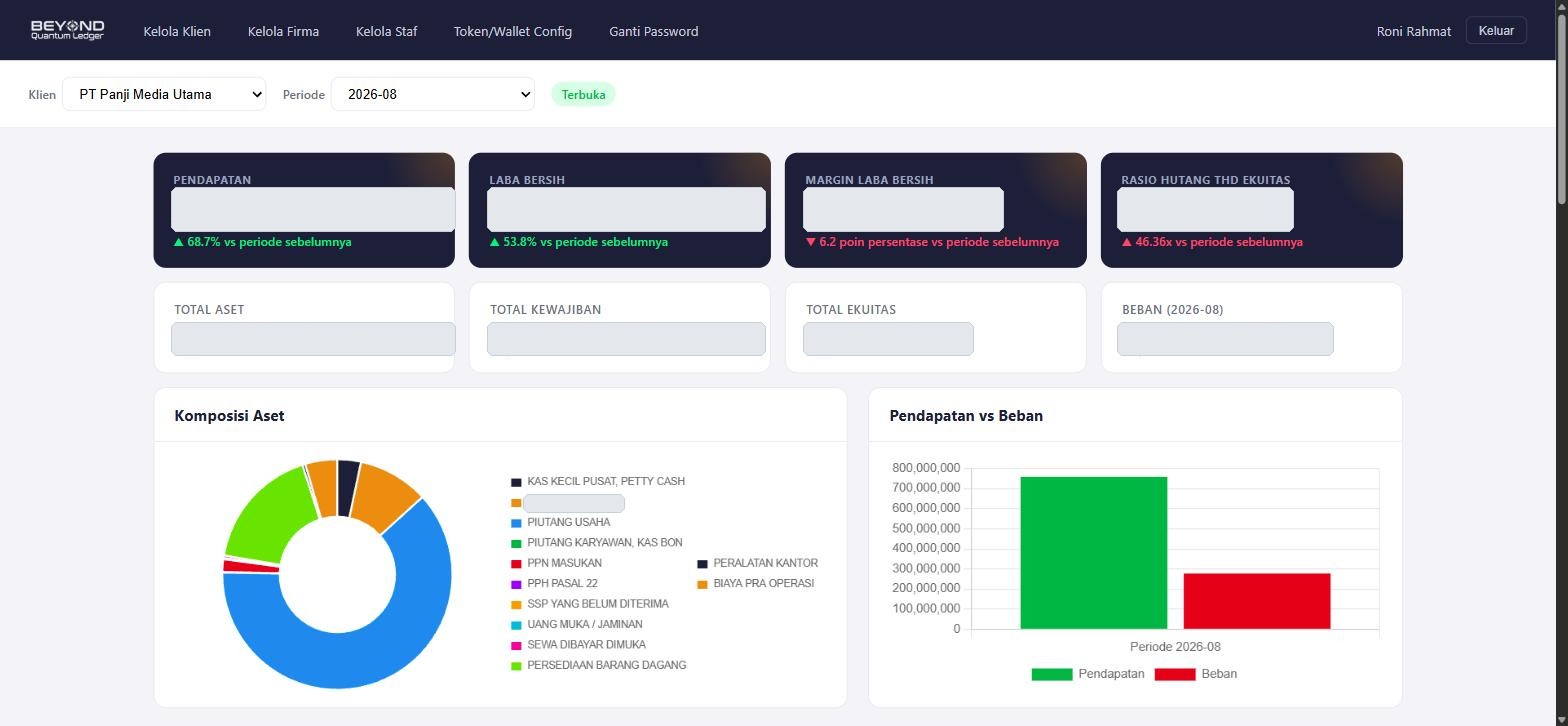Open the Periode dropdown 2026-08
1568x726 pixels.
[x=433, y=94]
